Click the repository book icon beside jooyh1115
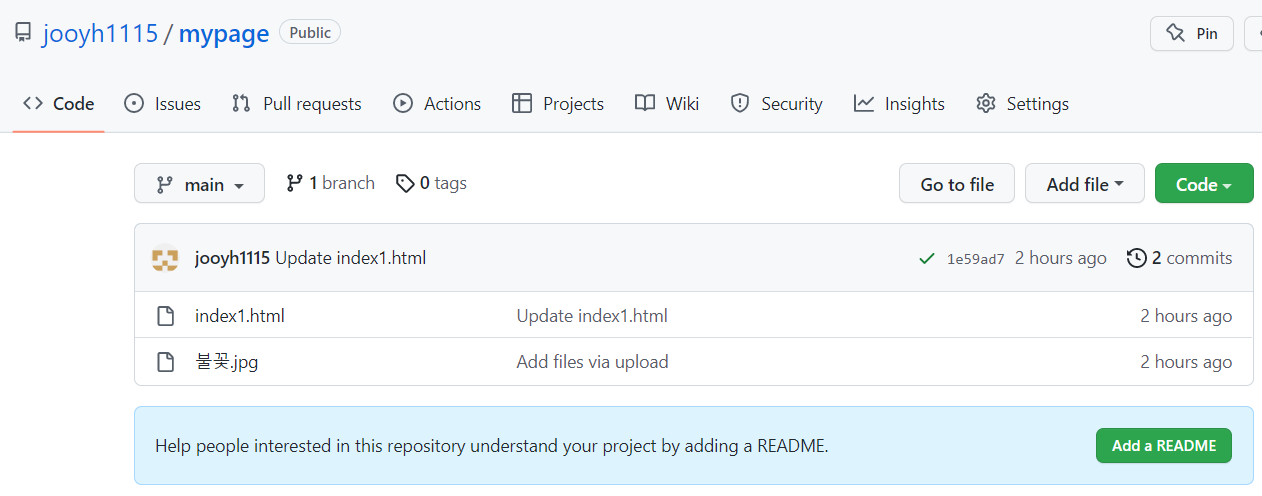This screenshot has height=496, width=1262. point(22,33)
